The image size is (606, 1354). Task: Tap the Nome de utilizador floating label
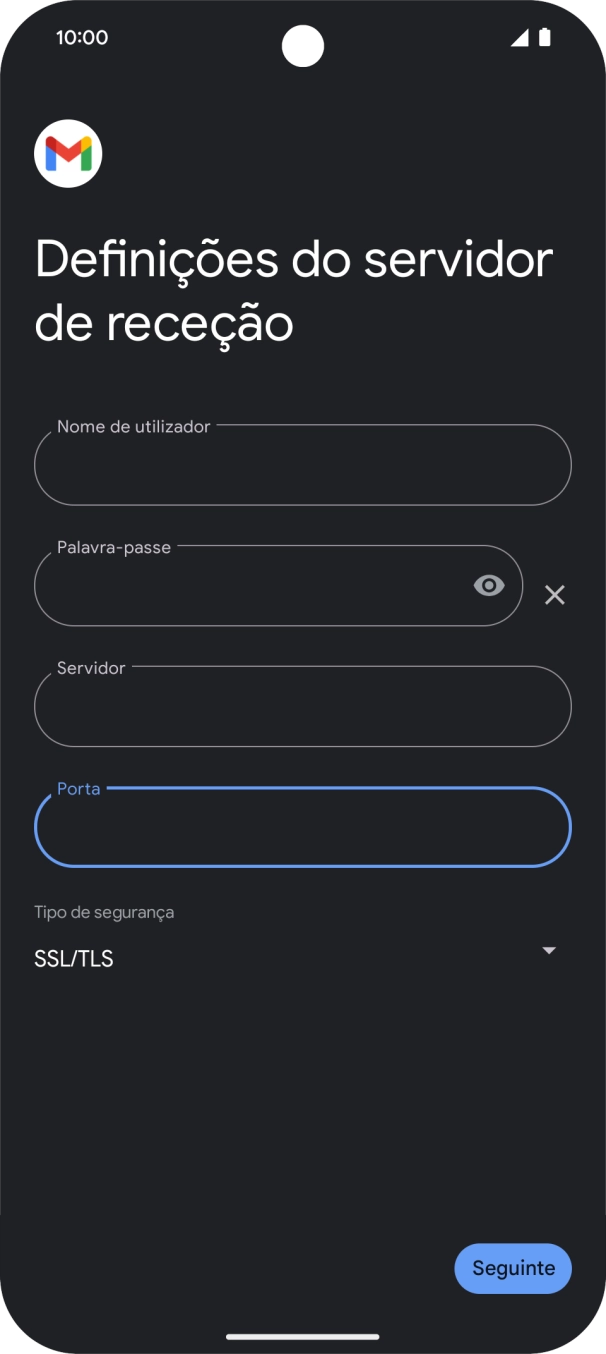[134, 427]
